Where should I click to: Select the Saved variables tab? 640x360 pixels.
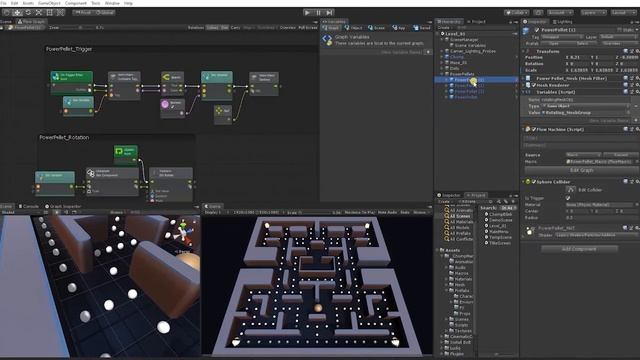(422, 28)
